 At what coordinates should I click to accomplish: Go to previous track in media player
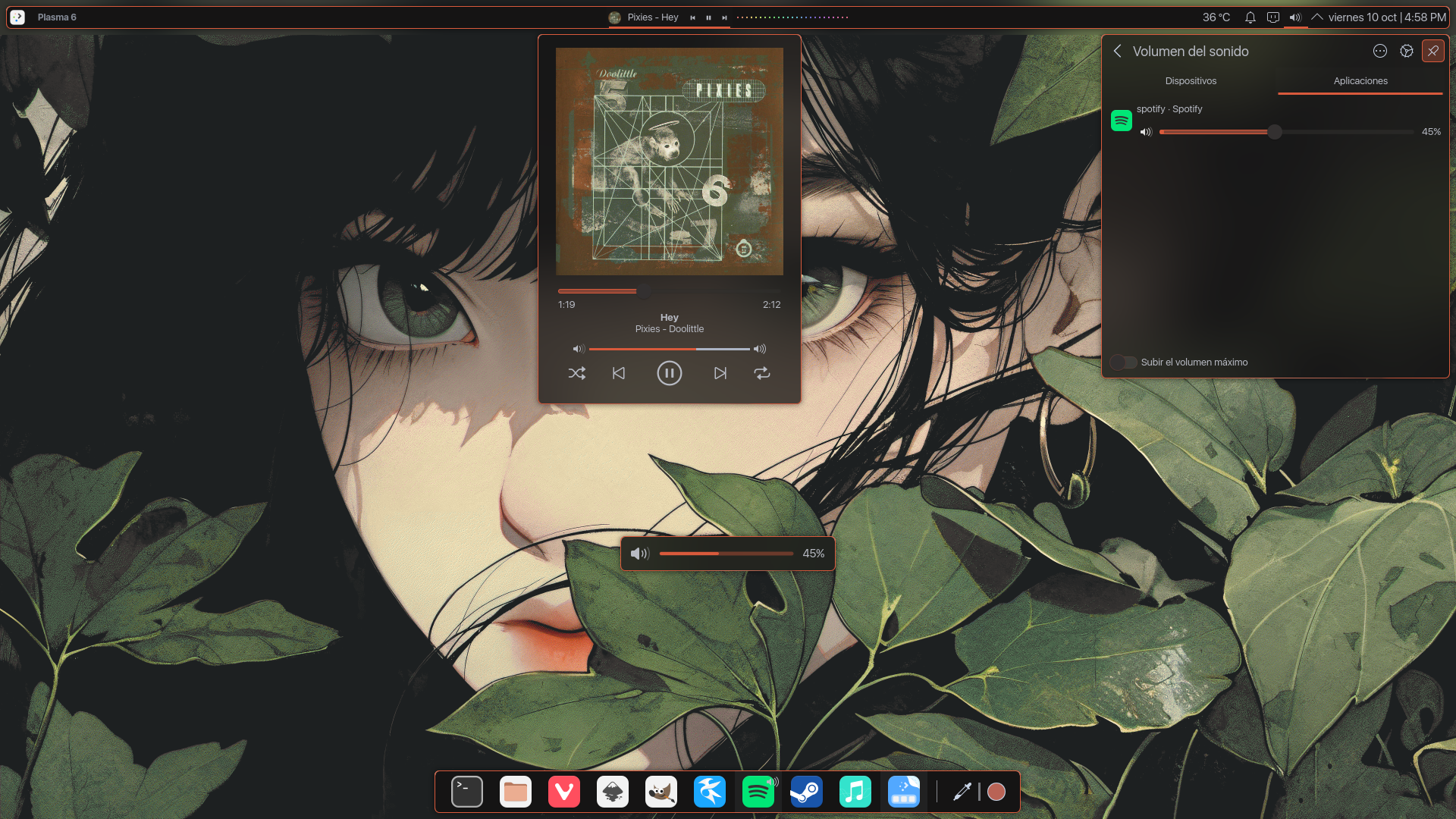(619, 373)
